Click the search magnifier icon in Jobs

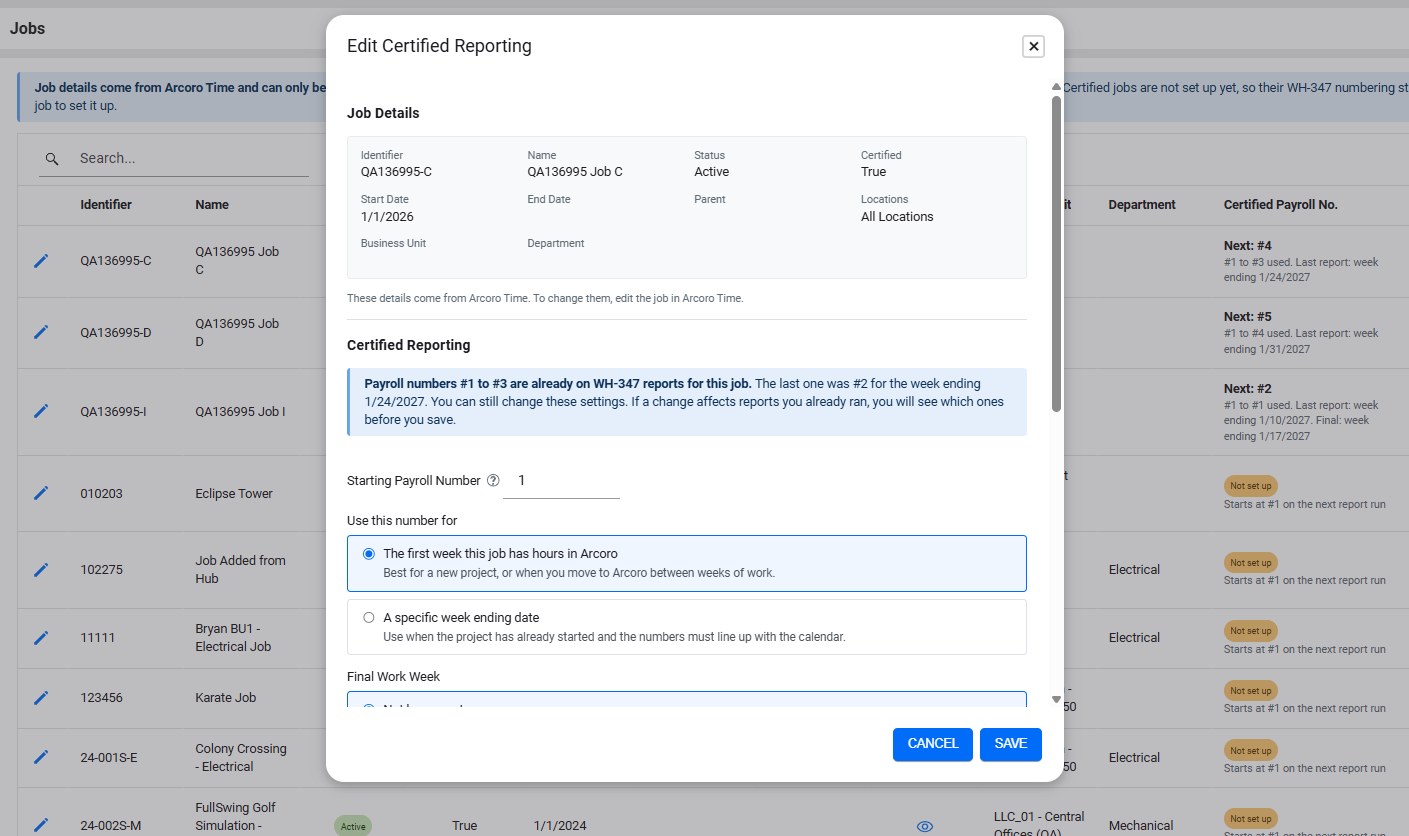[53, 158]
